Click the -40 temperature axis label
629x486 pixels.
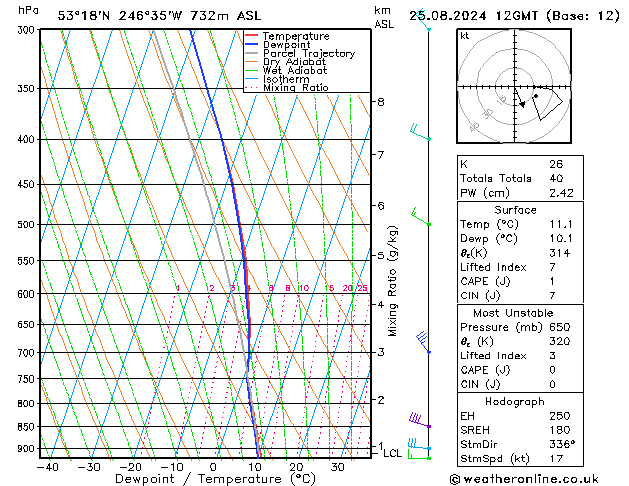(47, 467)
